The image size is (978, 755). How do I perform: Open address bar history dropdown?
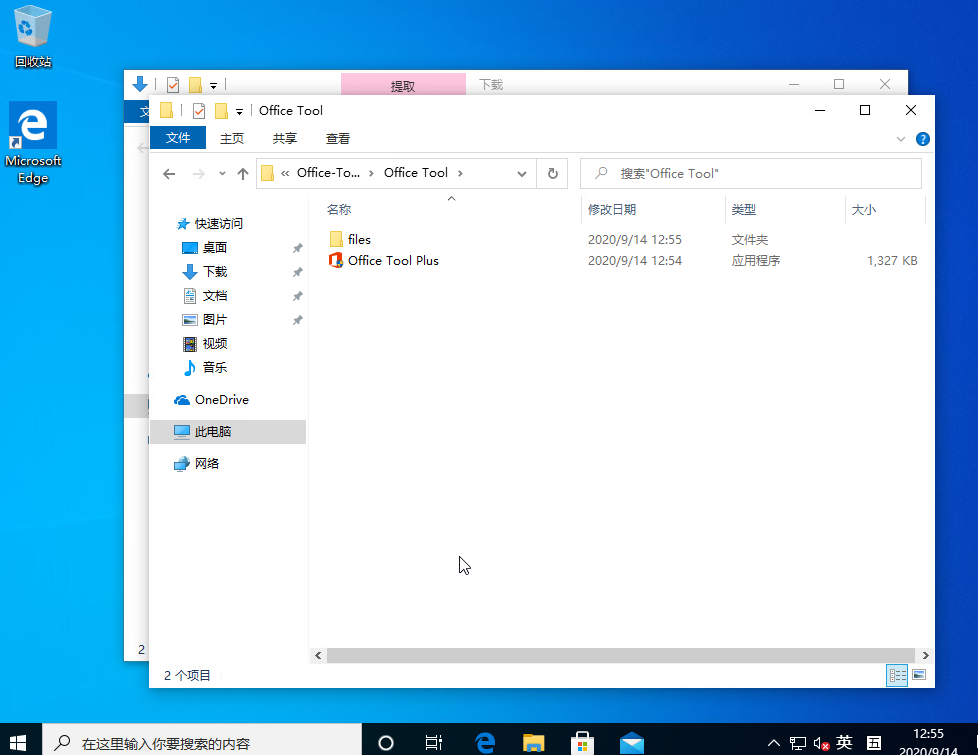click(x=521, y=173)
